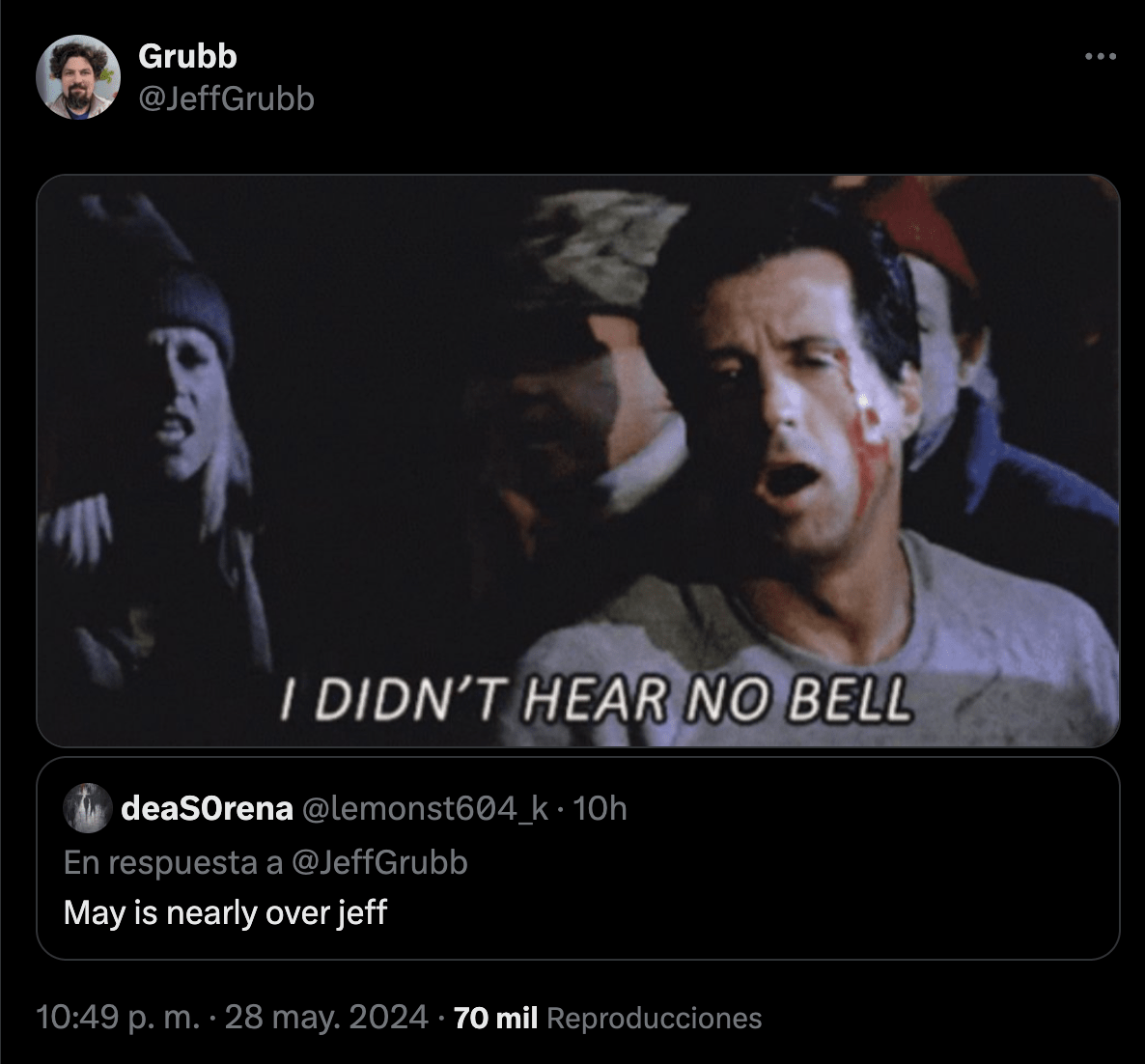This screenshot has height=1064, width=1145.
Task: Open the @lemonst604_k handle
Action: point(425,808)
